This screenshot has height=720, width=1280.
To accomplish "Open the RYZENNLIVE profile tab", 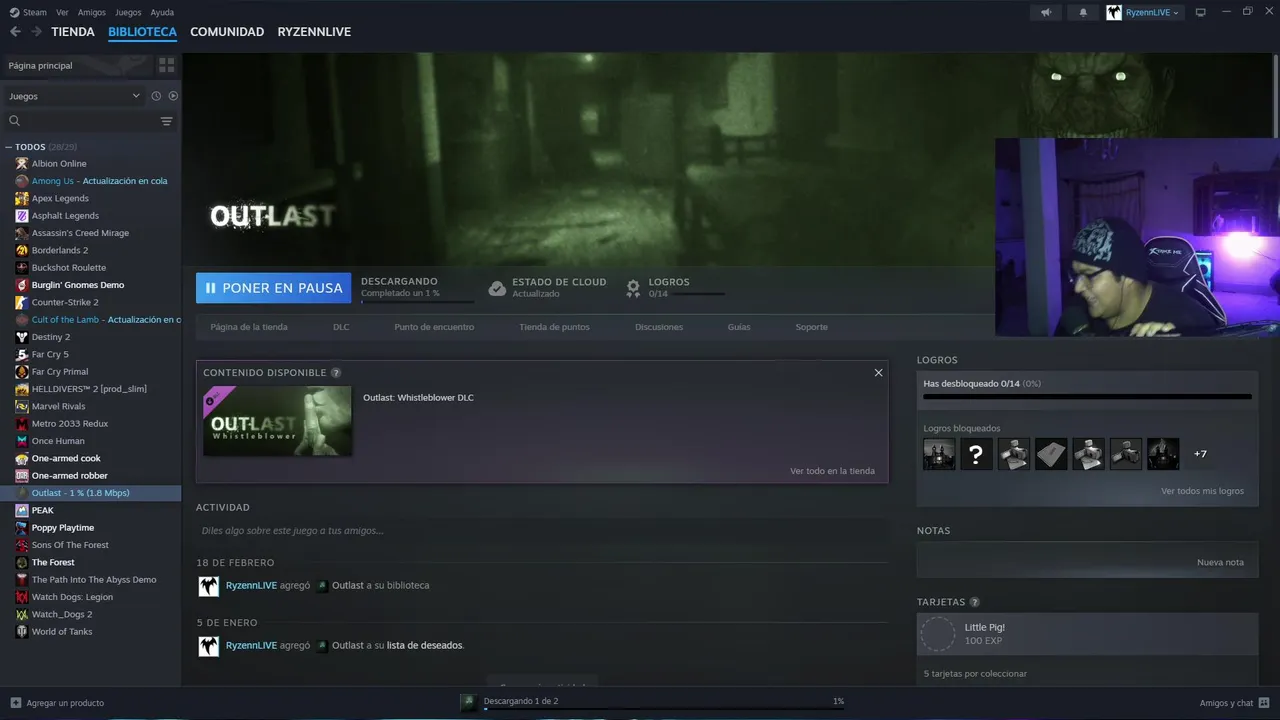I will (314, 32).
